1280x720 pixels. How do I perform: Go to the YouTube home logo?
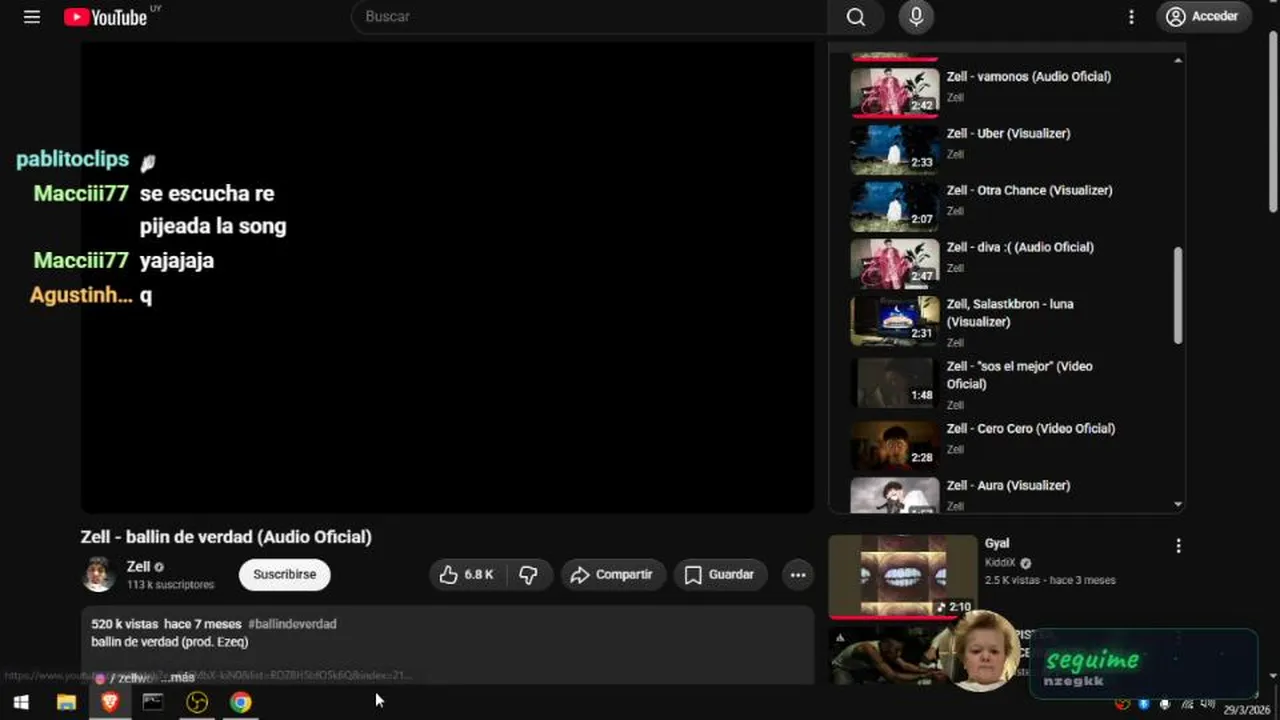tap(106, 17)
